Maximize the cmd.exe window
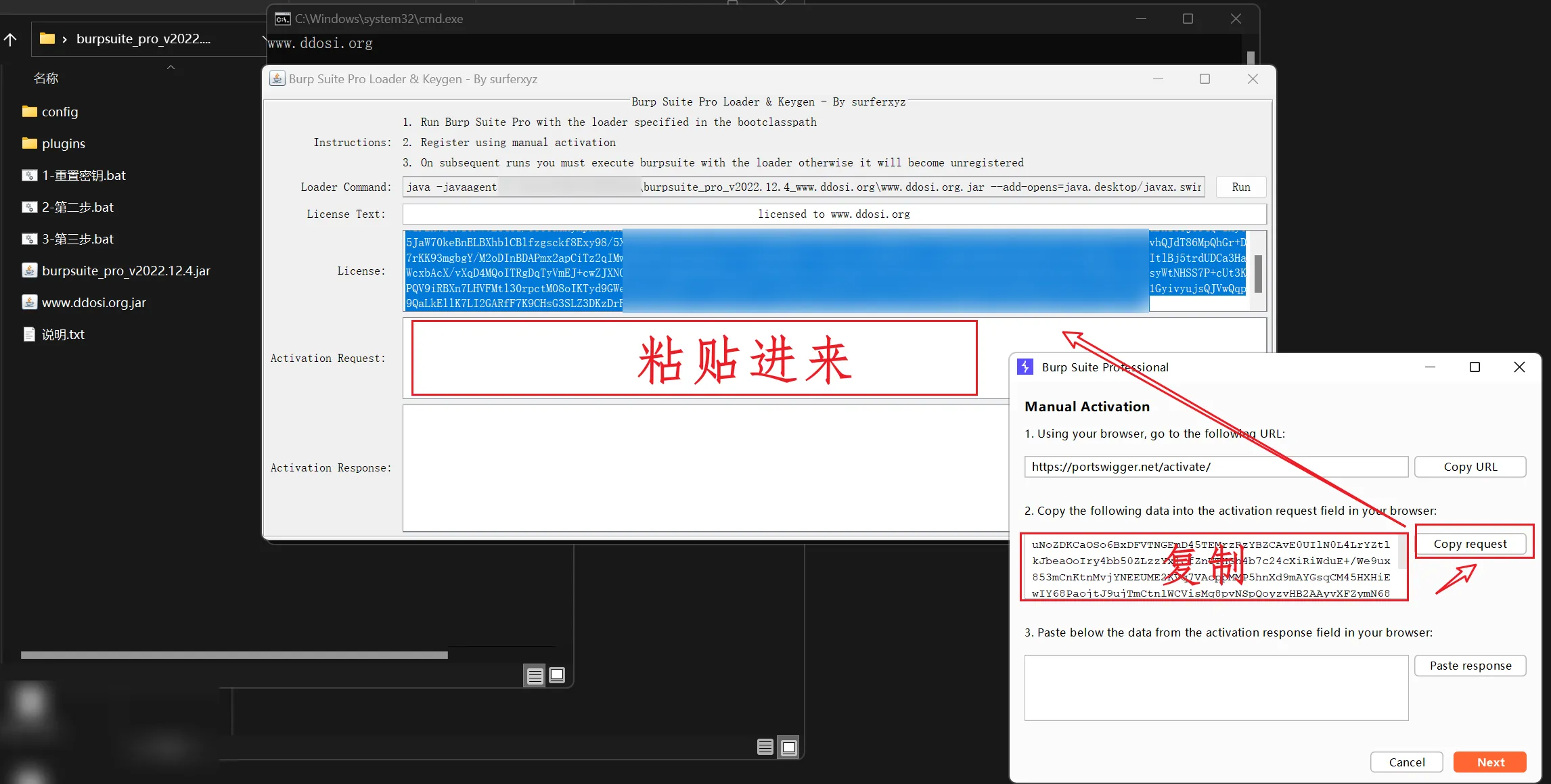This screenshot has height=784, width=1551. coord(1188,19)
